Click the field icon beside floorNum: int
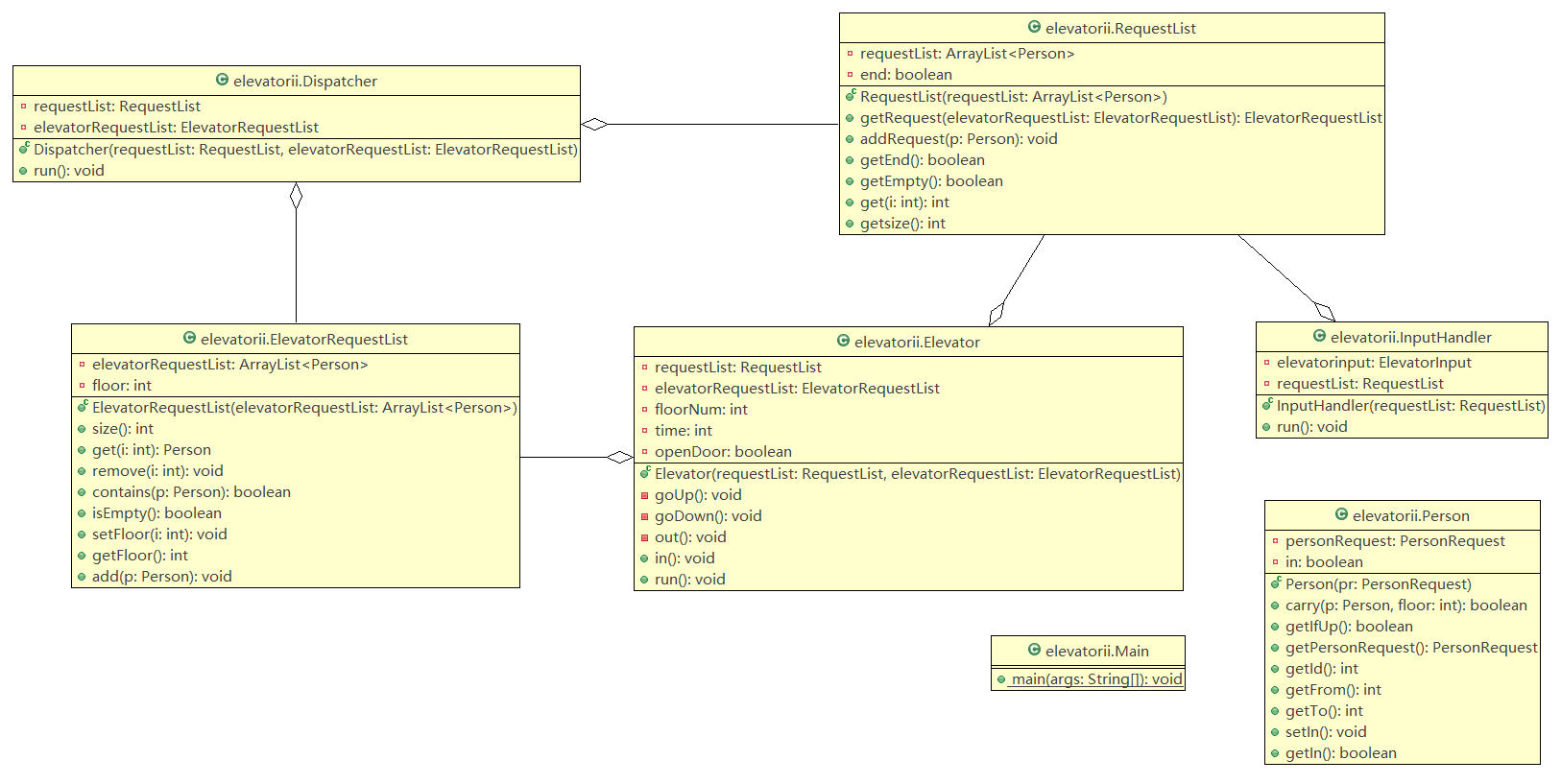Viewport: 1561px width, 784px height. coord(645,410)
